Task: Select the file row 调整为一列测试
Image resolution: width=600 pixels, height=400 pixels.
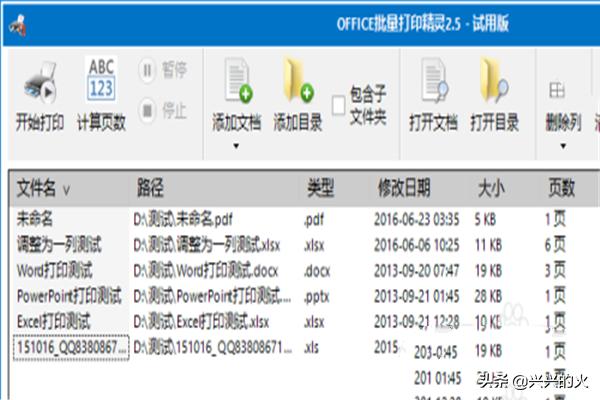Action: point(59,245)
